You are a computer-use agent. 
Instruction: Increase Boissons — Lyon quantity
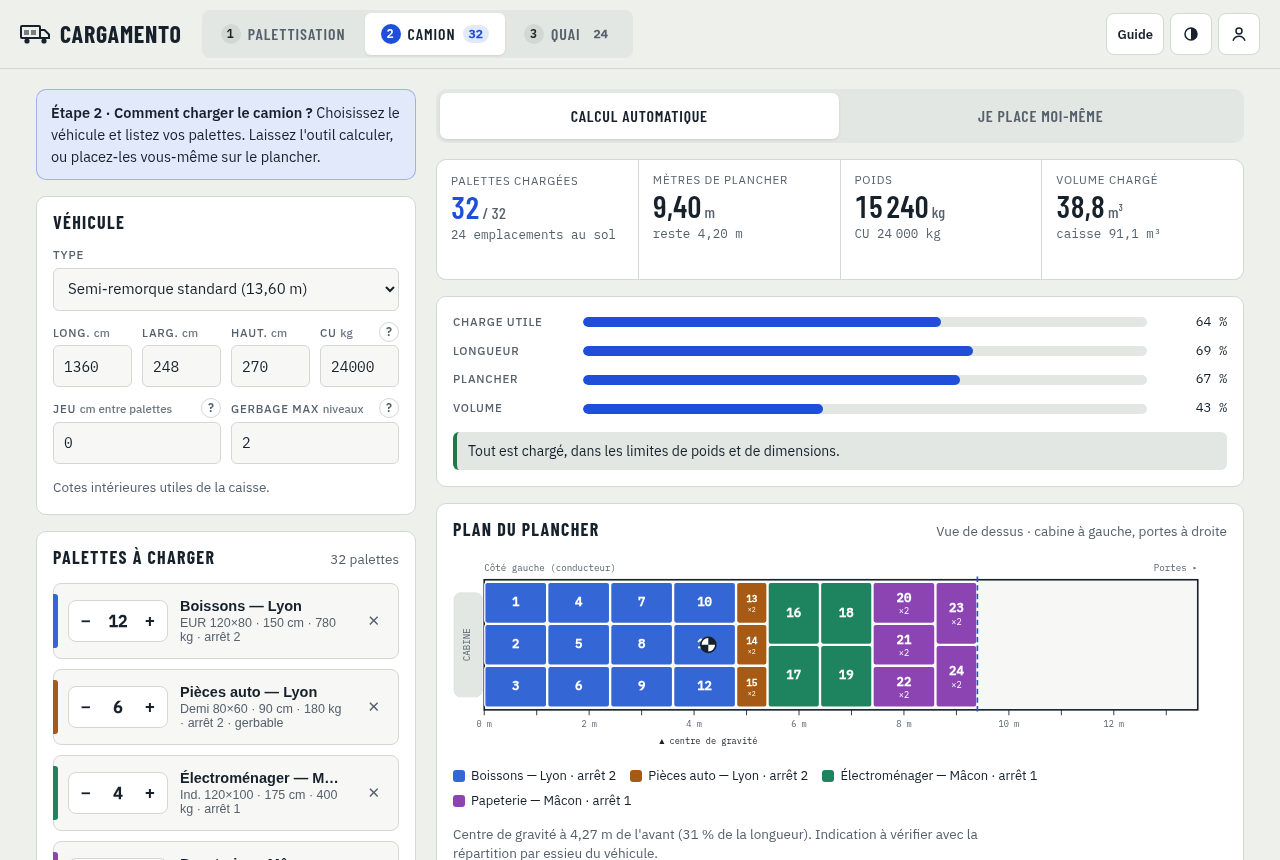[x=150, y=621]
